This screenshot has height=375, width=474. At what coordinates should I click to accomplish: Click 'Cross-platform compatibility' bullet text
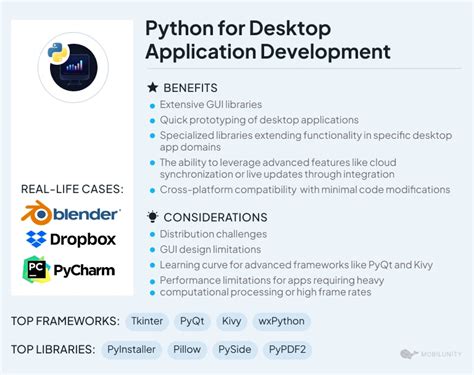(x=305, y=190)
